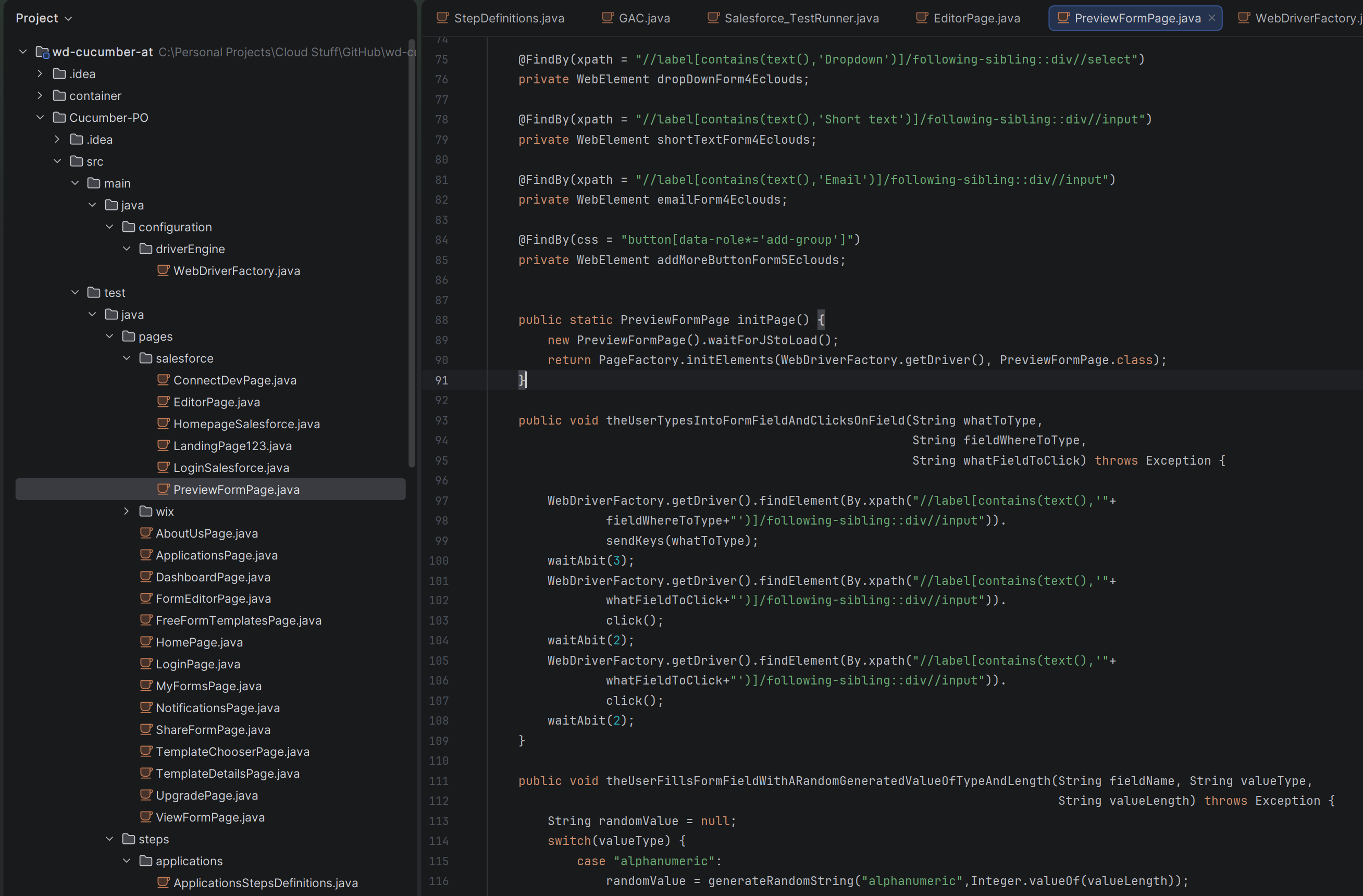This screenshot has height=896, width=1363.
Task: Click line number 93 in the gutter
Action: pyautogui.click(x=441, y=420)
